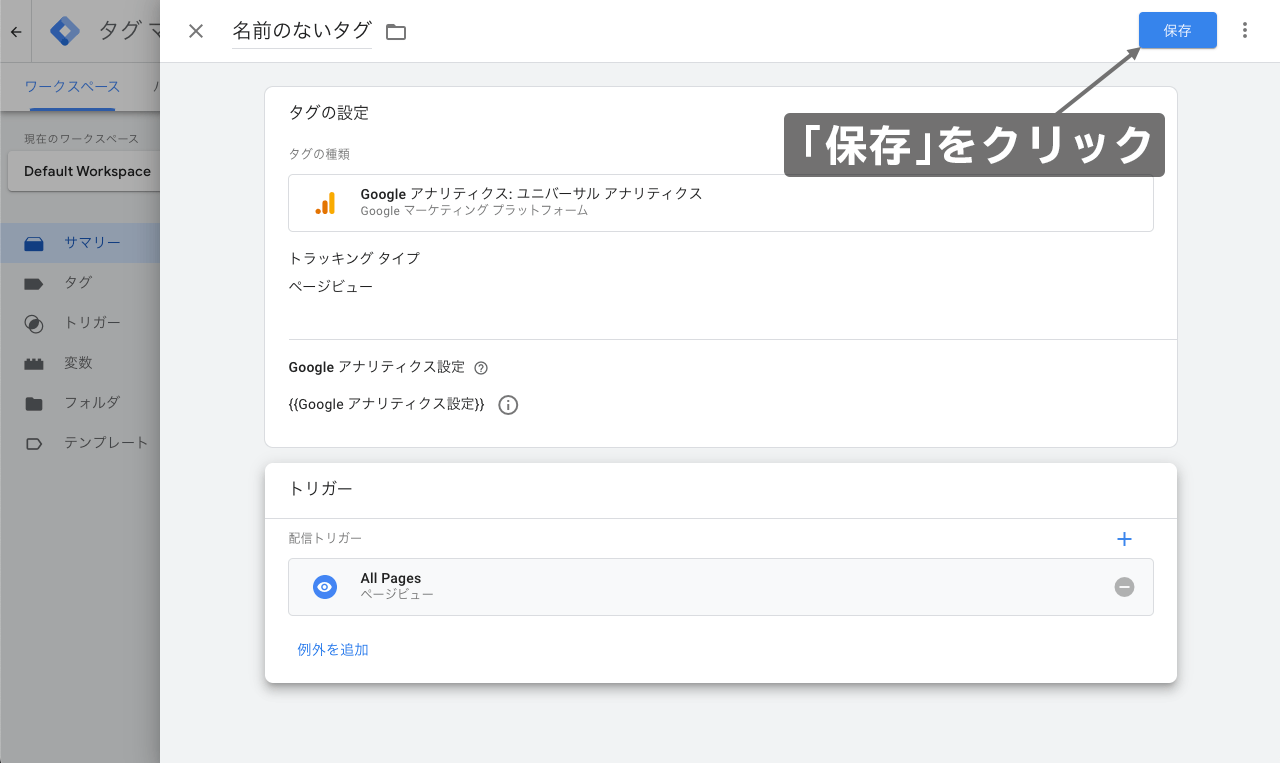
Task: Click the folder icon next to tag name
Action: pyautogui.click(x=395, y=31)
